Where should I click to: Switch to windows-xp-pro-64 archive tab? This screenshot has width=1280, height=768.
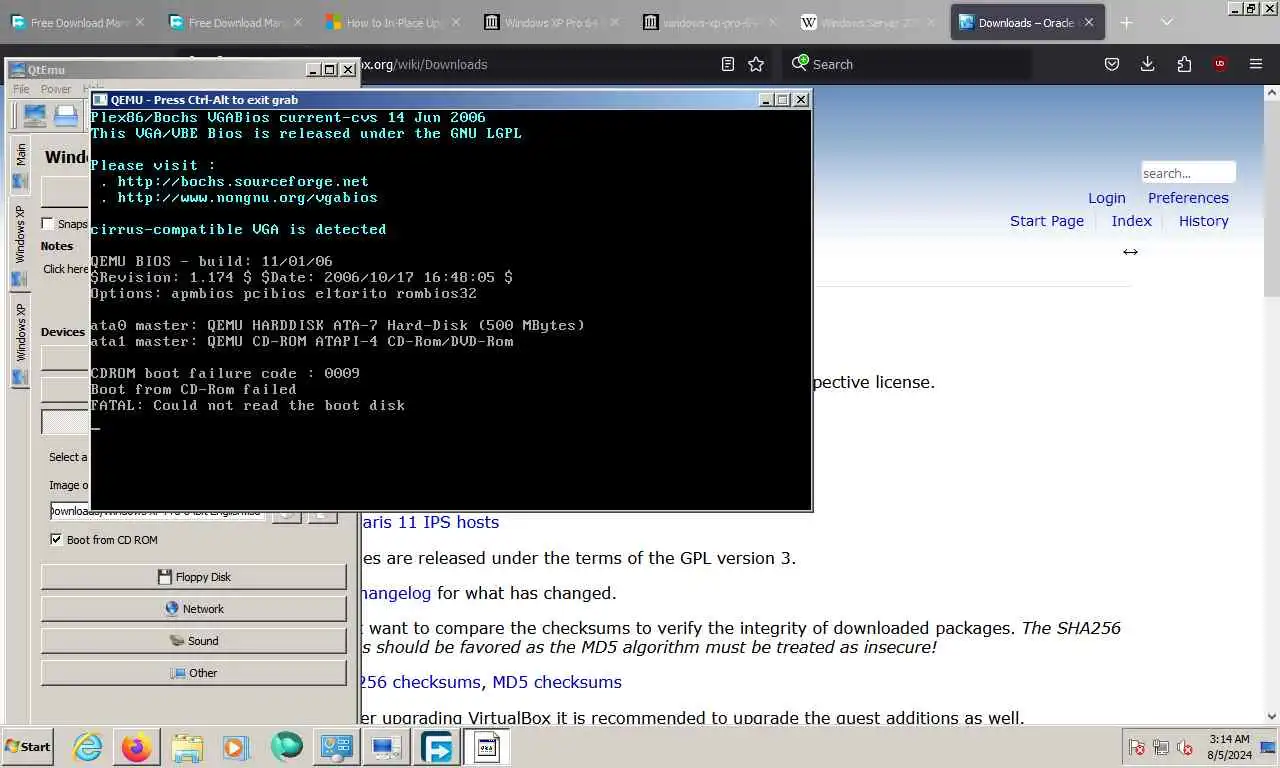click(x=709, y=22)
